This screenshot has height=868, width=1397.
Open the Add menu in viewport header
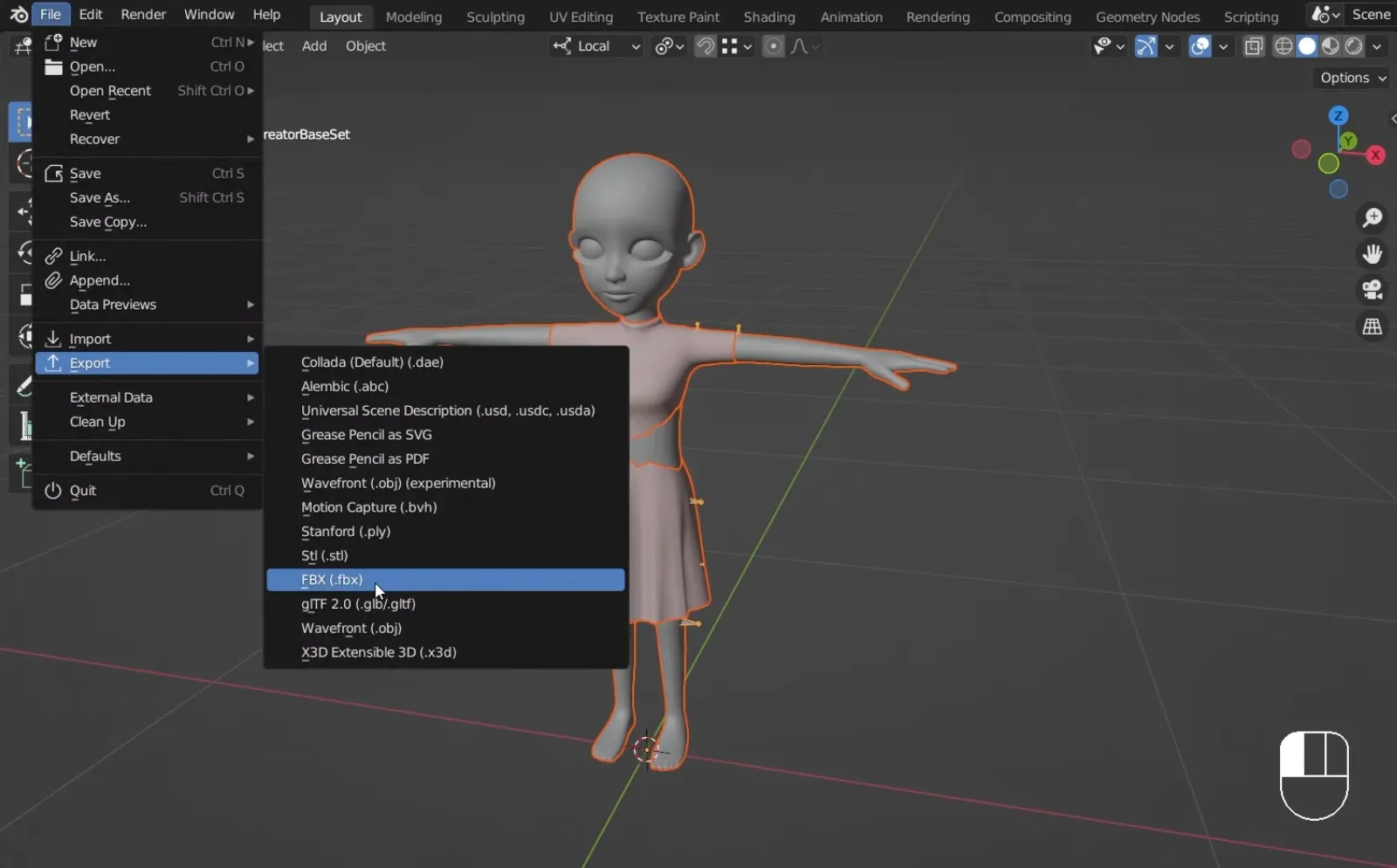point(314,46)
